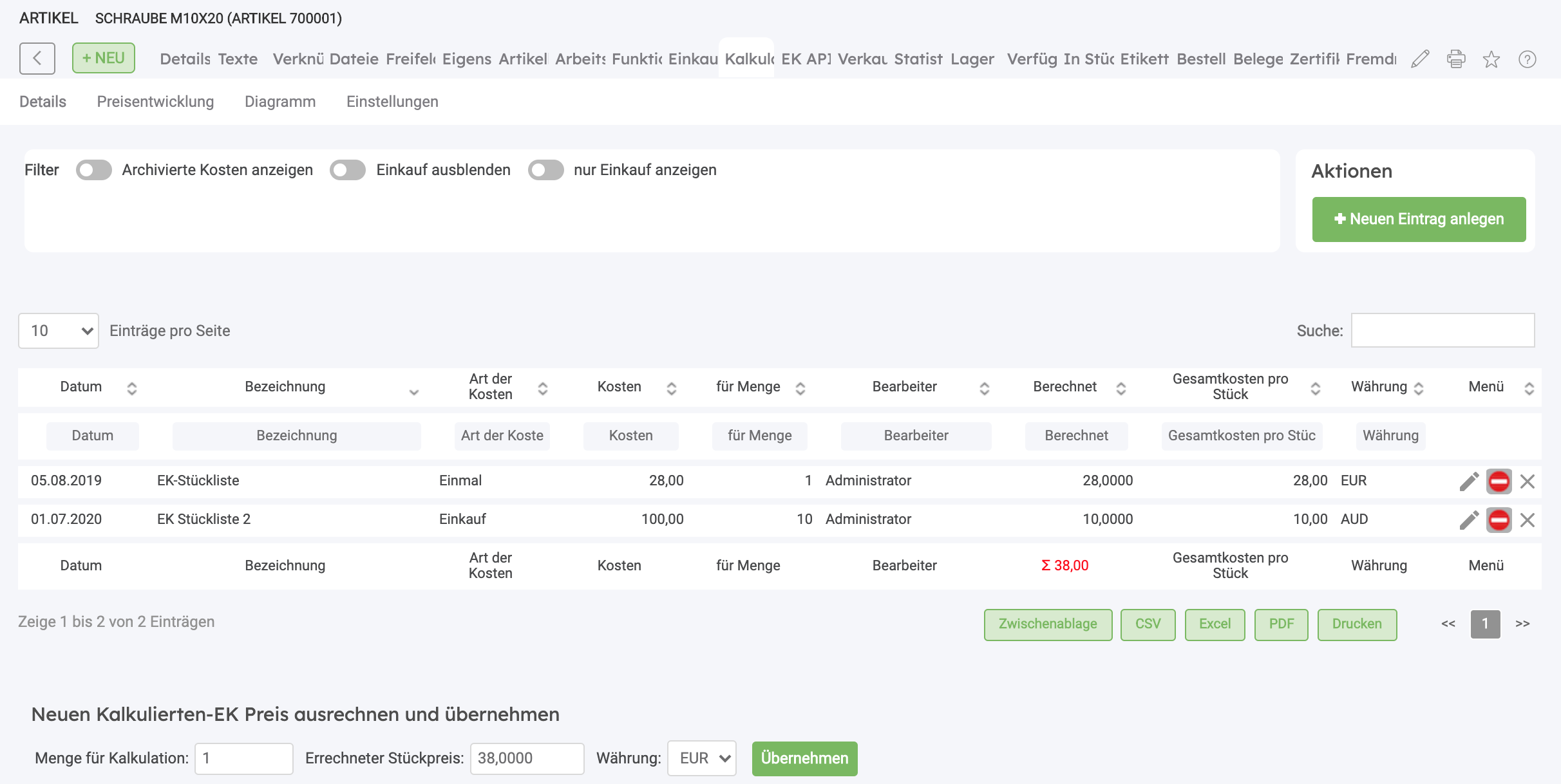Turn on nur Einkauf anzeigen toggle

(x=546, y=170)
